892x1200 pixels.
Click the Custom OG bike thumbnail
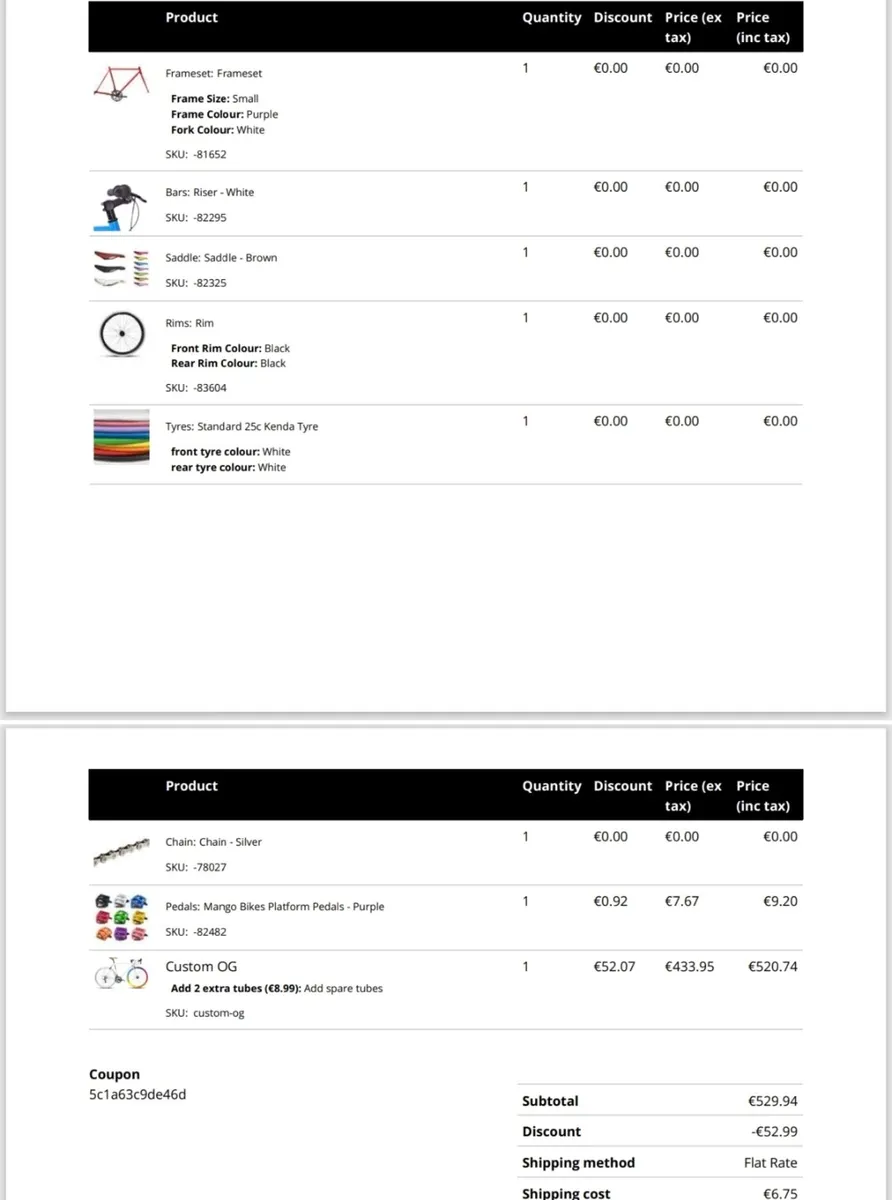click(120, 973)
